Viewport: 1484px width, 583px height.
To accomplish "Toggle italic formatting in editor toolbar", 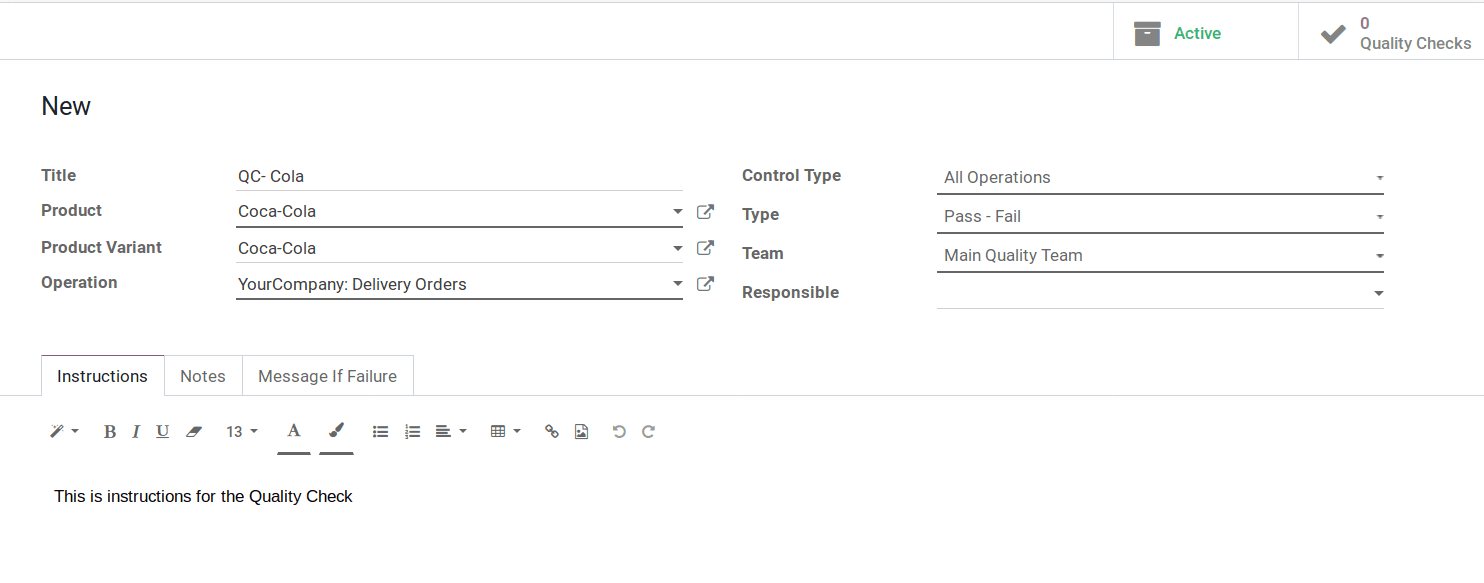I will coord(136,432).
